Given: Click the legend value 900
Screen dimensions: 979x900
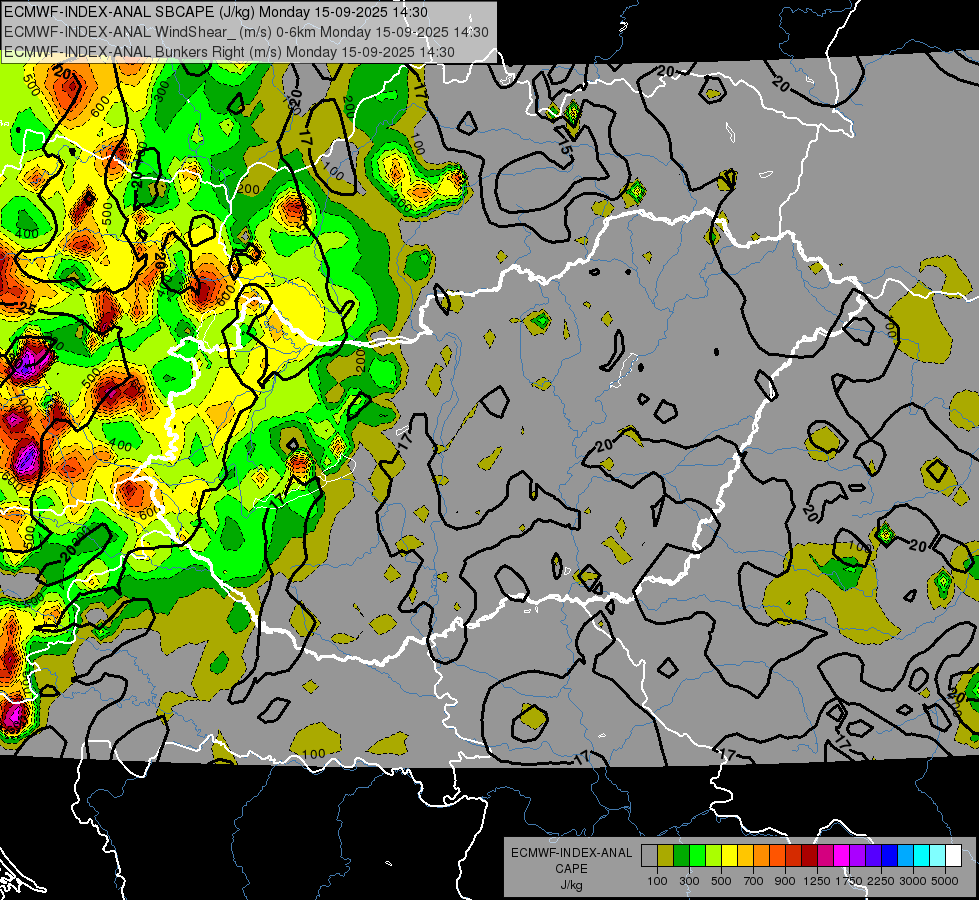Looking at the screenshot, I should [x=785, y=881].
